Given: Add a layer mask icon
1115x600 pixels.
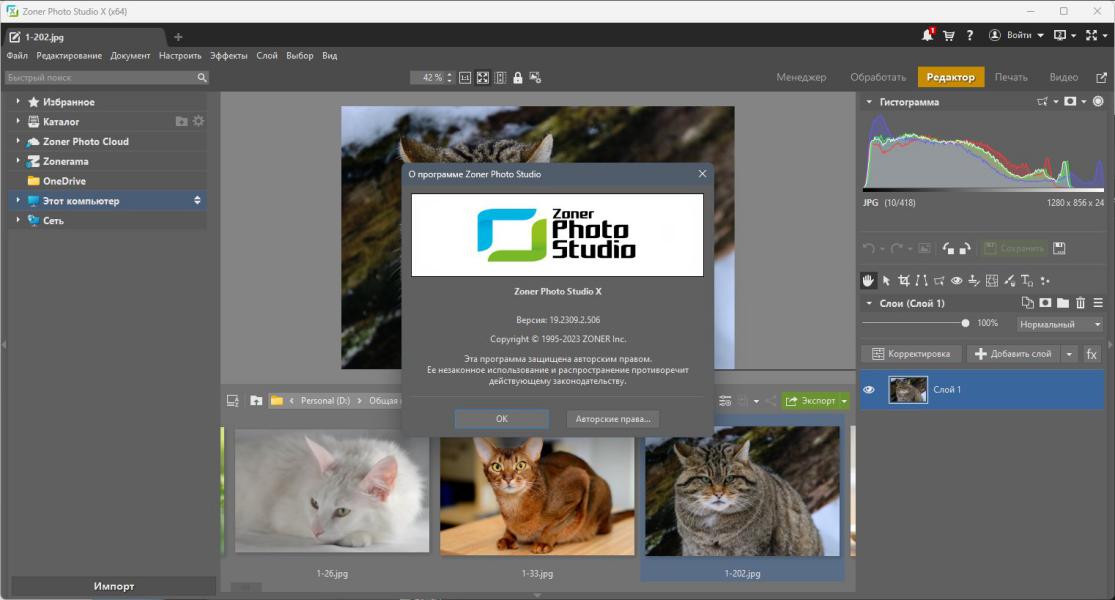Looking at the screenshot, I should 1045,303.
